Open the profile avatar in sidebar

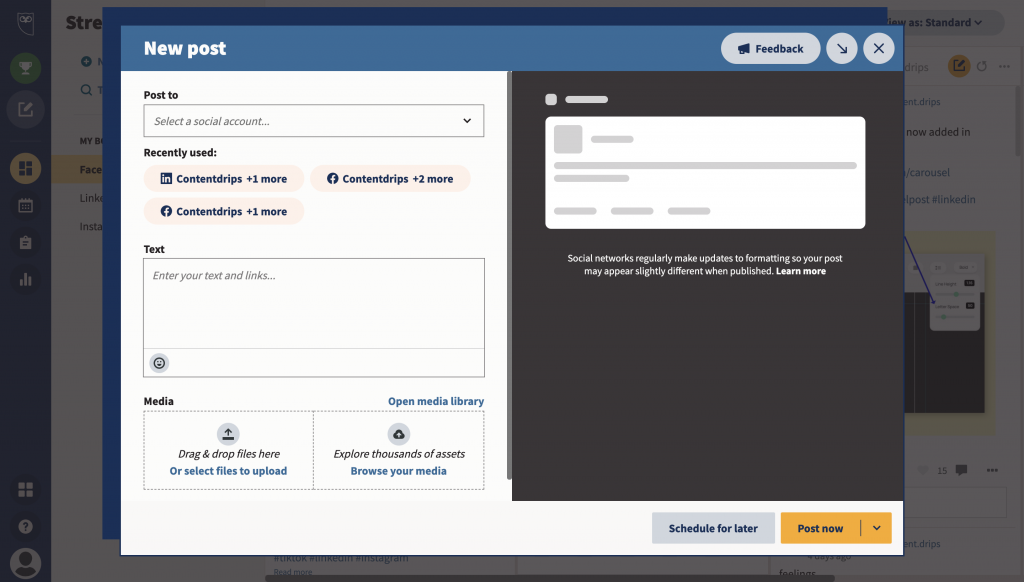25,562
